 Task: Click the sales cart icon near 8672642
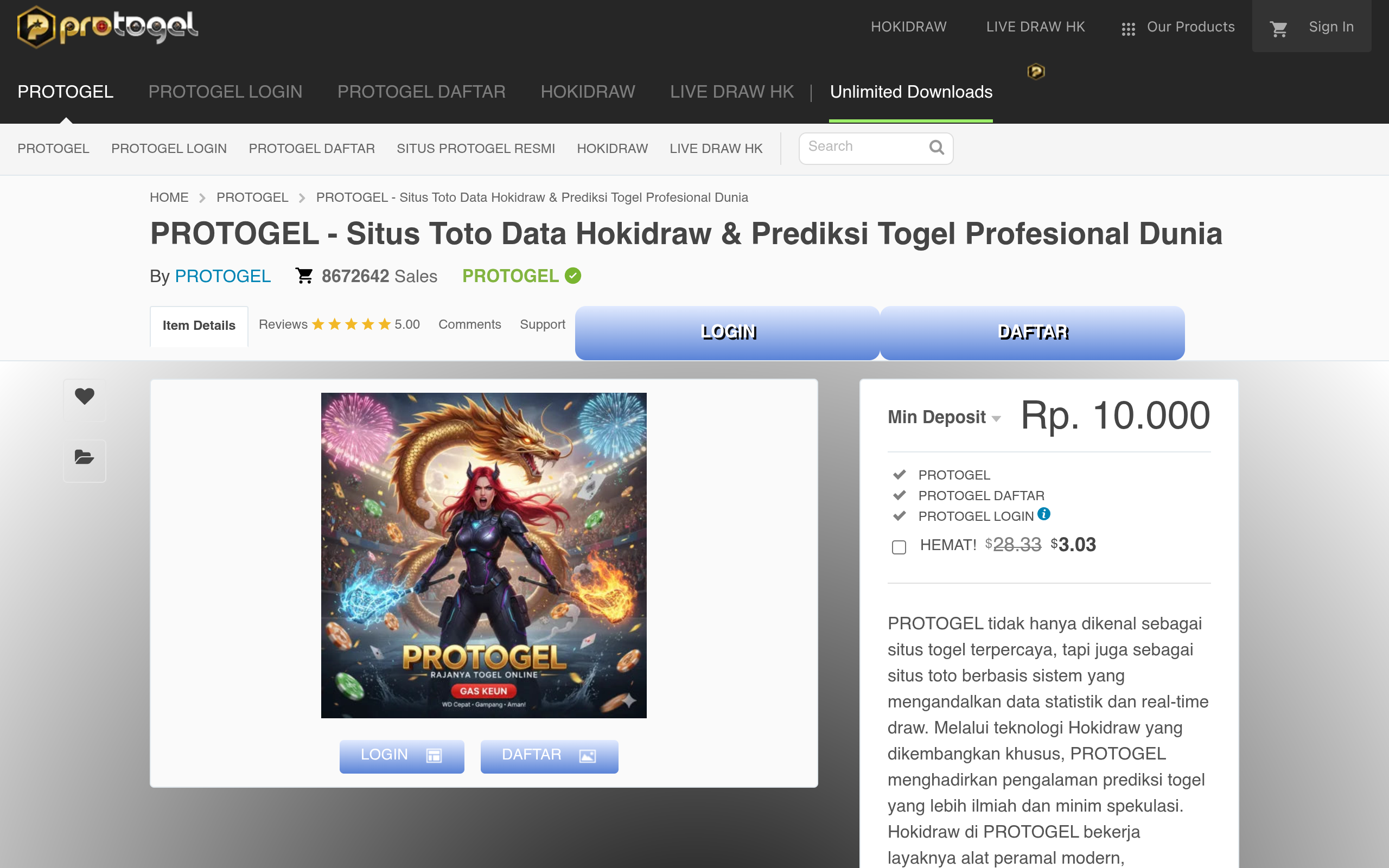304,276
